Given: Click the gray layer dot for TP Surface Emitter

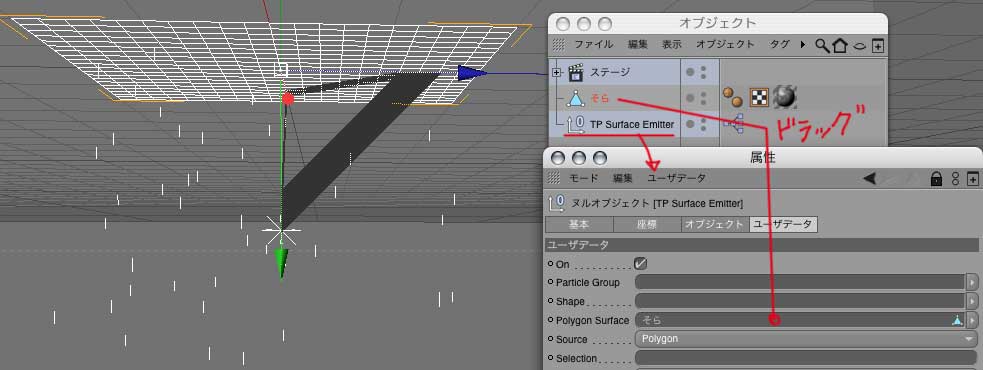Looking at the screenshot, I should click(x=690, y=124).
